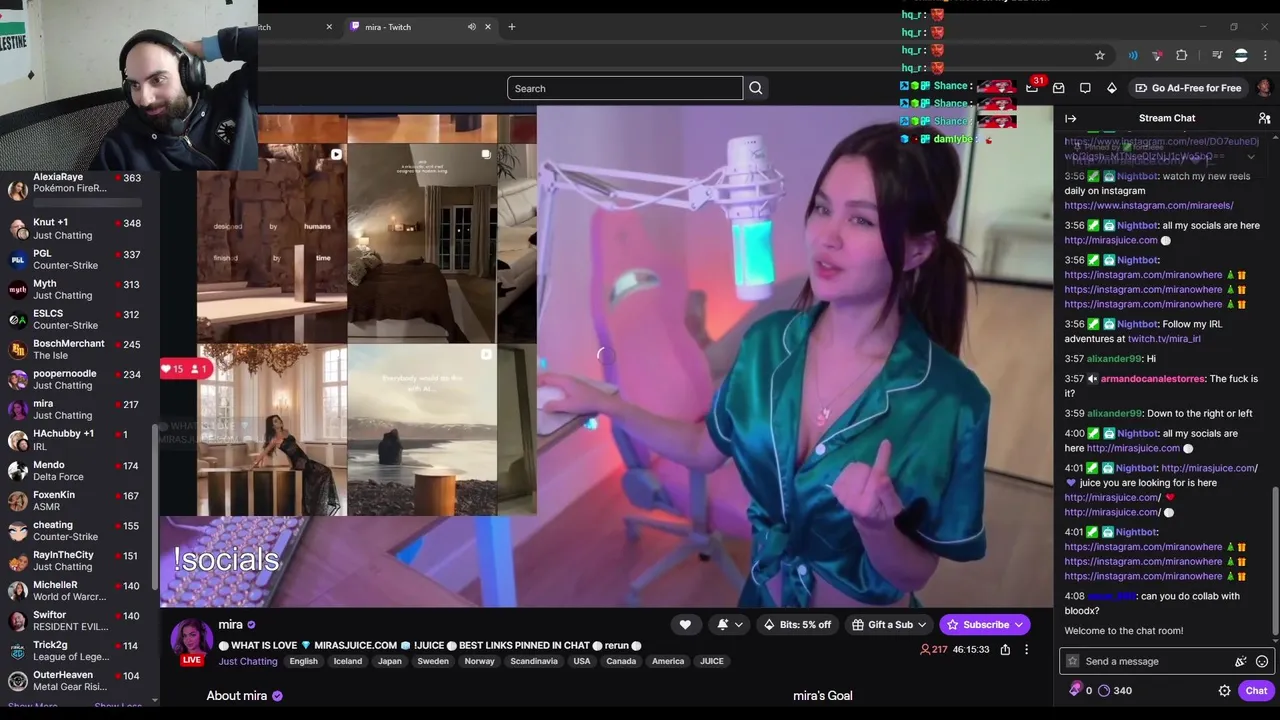Open the browser media control icon
The height and width of the screenshot is (720, 1280).
(1217, 55)
